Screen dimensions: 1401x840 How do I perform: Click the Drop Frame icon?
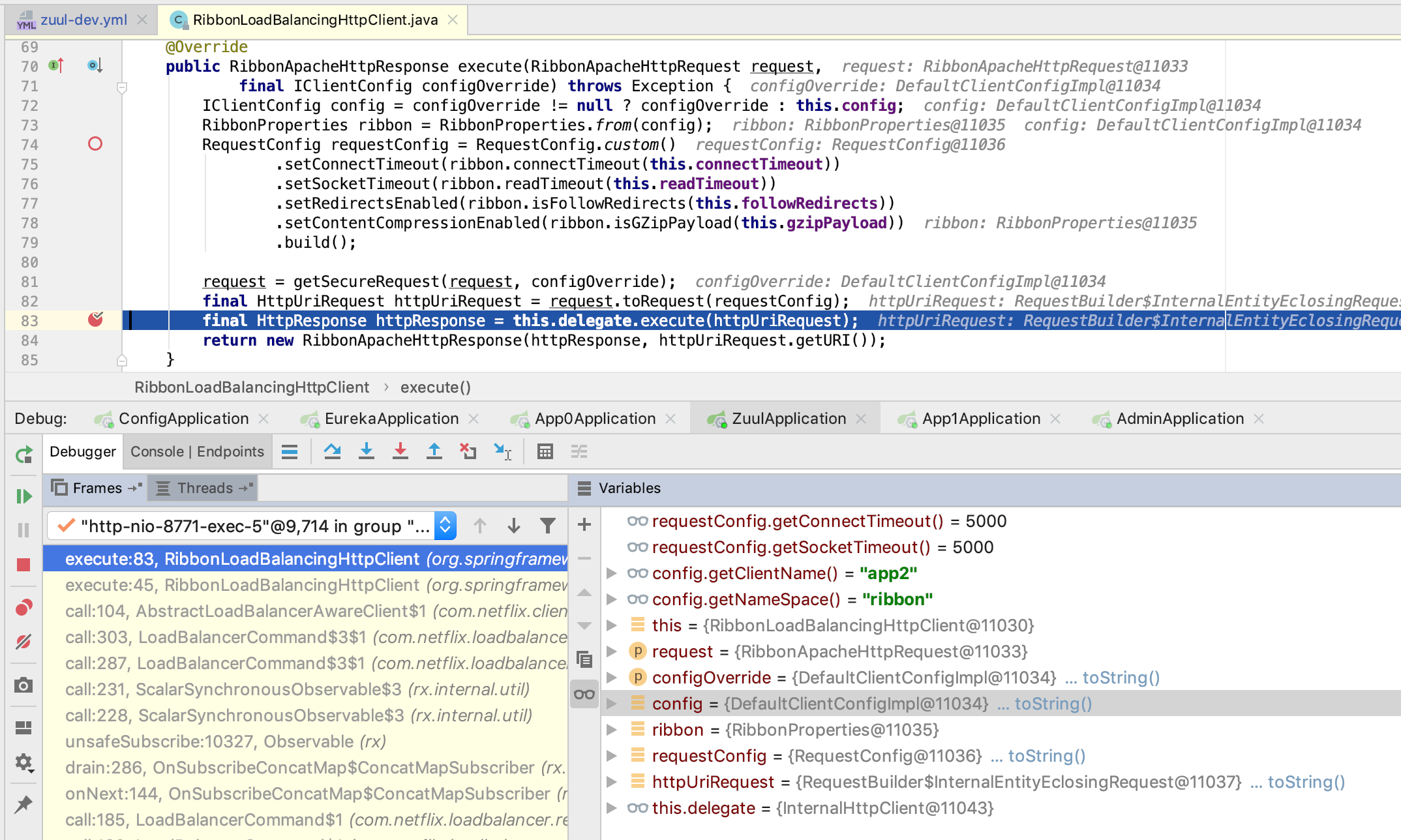468,451
